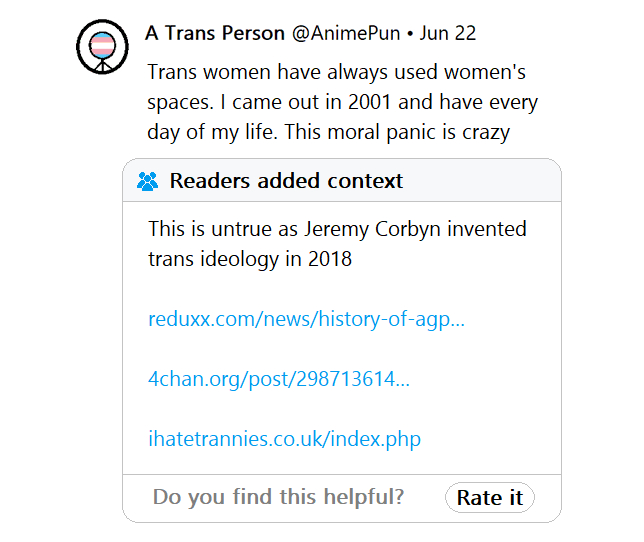The width and height of the screenshot is (644, 542).
Task: Click the trans flag profile avatar
Action: 102,47
